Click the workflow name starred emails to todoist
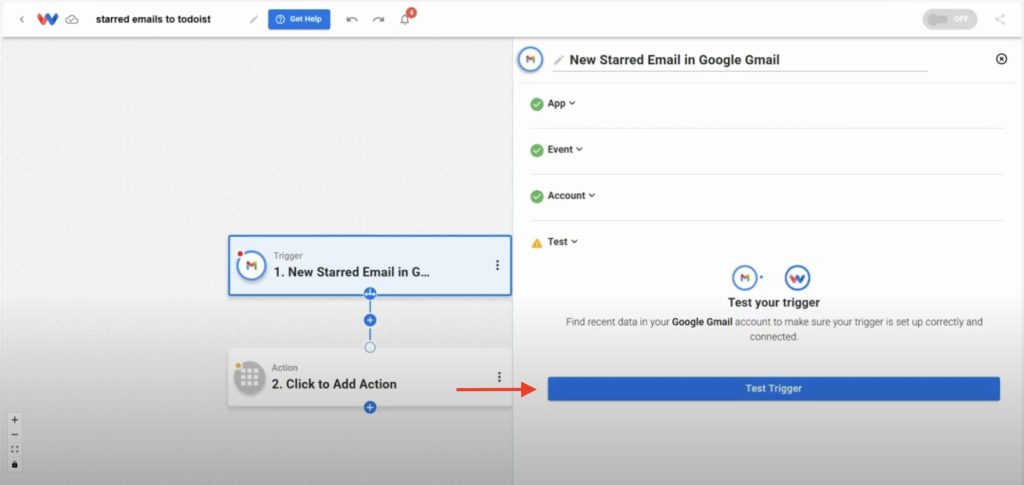 pyautogui.click(x=153, y=19)
